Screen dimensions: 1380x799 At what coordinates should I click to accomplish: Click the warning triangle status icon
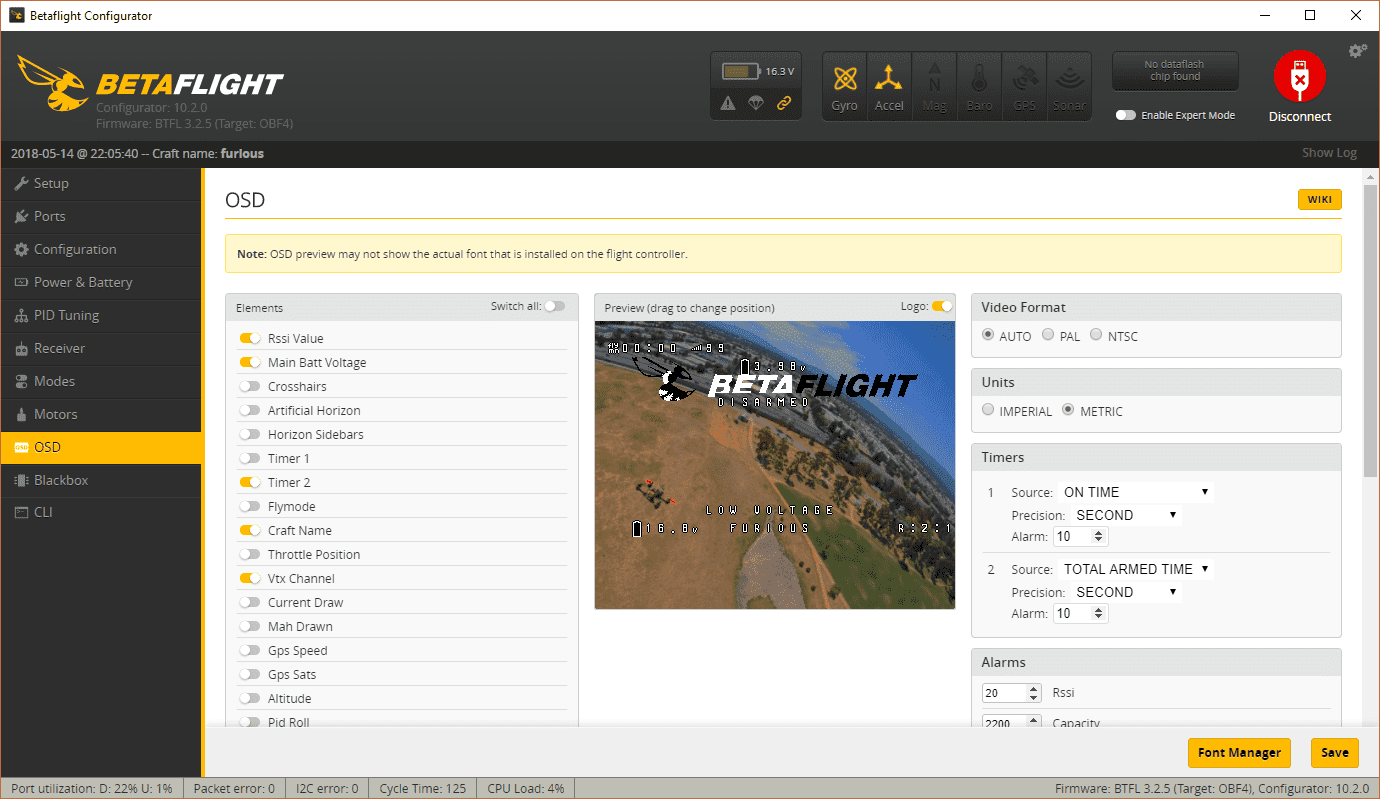pyautogui.click(x=728, y=103)
